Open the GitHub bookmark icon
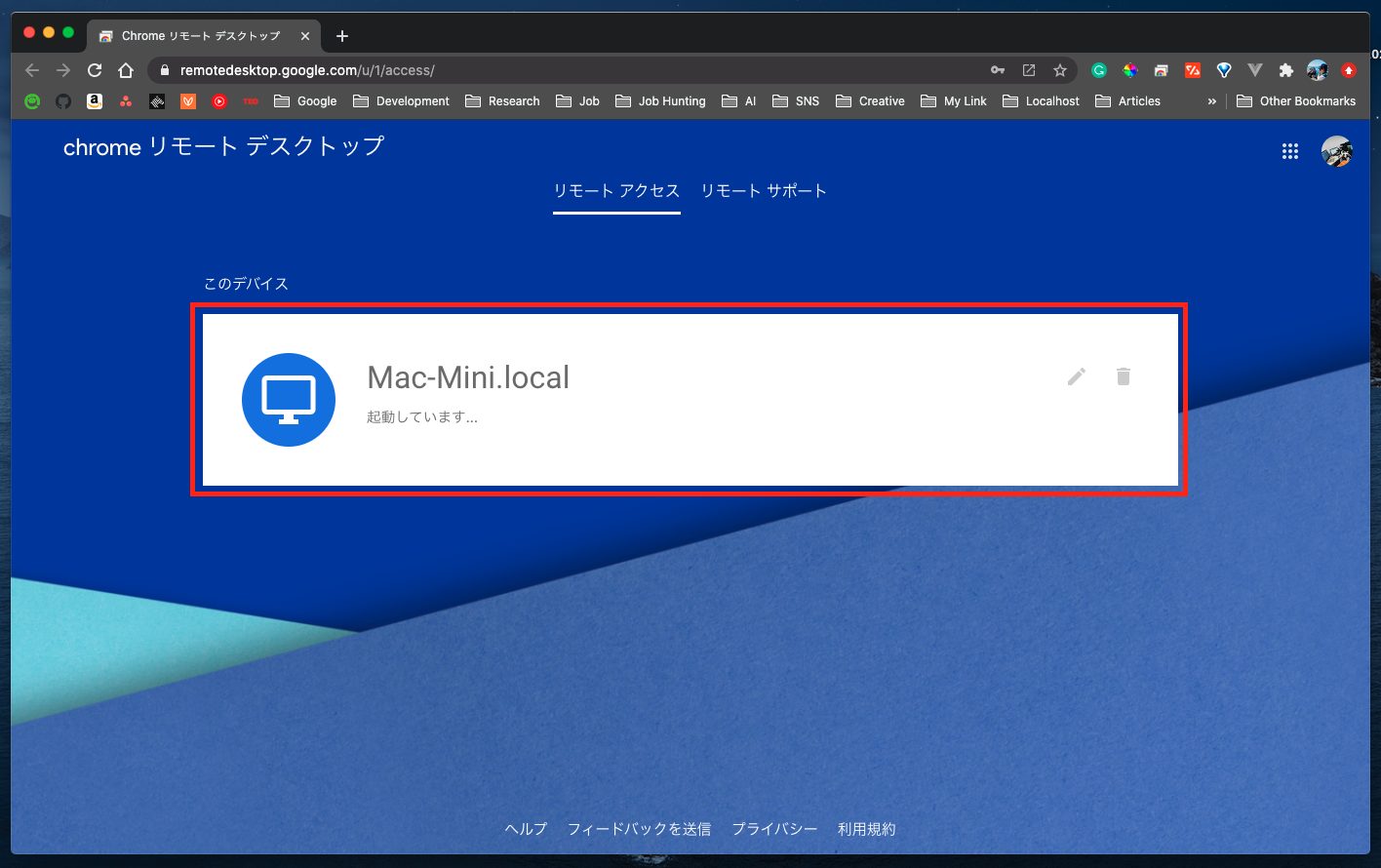The height and width of the screenshot is (868, 1381). tap(63, 100)
